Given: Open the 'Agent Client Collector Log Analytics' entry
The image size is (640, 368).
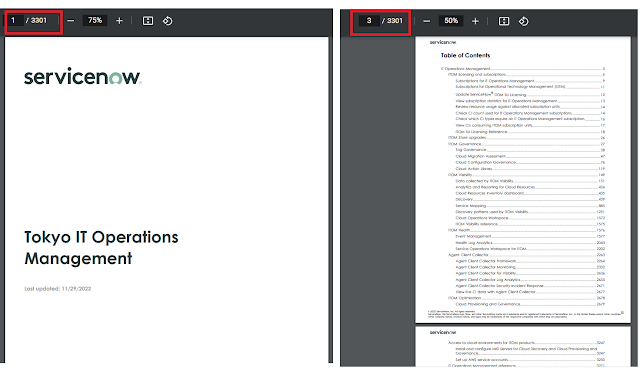Looking at the screenshot, I should (x=530, y=279).
